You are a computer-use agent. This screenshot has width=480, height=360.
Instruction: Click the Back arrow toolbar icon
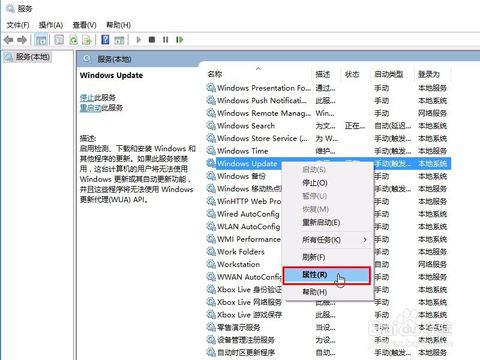[8, 40]
